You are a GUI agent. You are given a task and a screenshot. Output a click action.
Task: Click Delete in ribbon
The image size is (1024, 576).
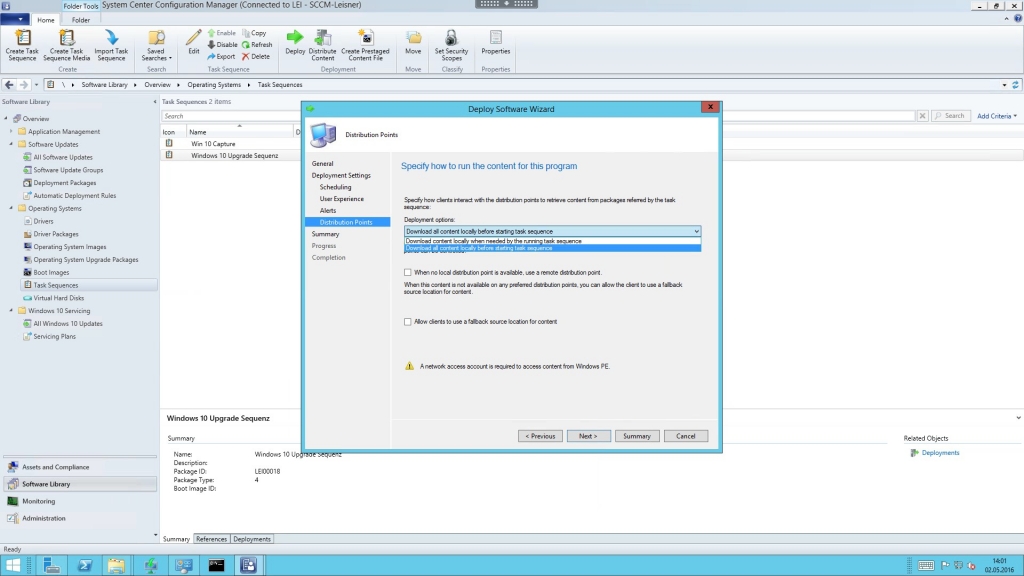point(255,56)
